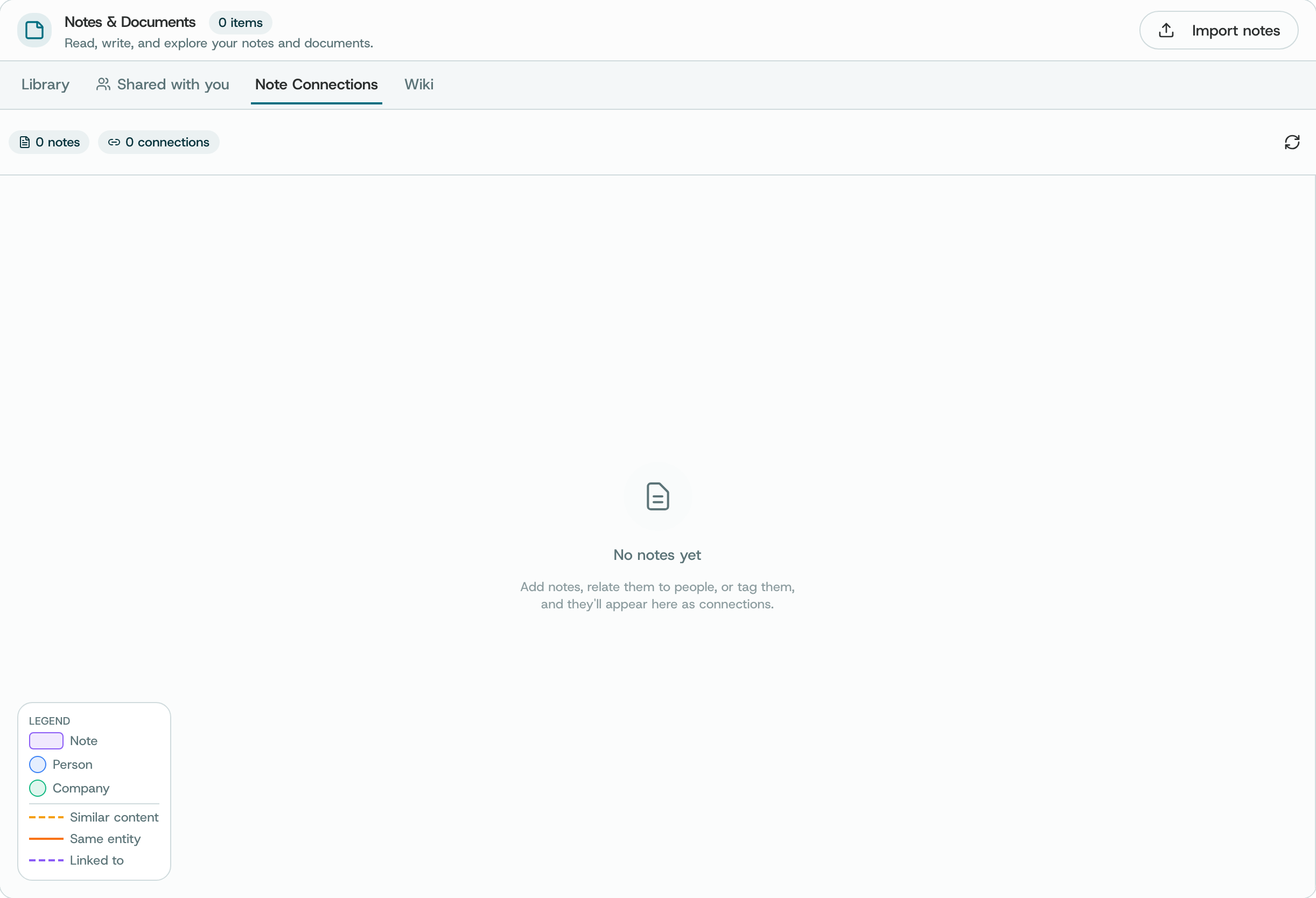Click the people icon beside Shared with you
This screenshot has height=898, width=1316.
103,85
